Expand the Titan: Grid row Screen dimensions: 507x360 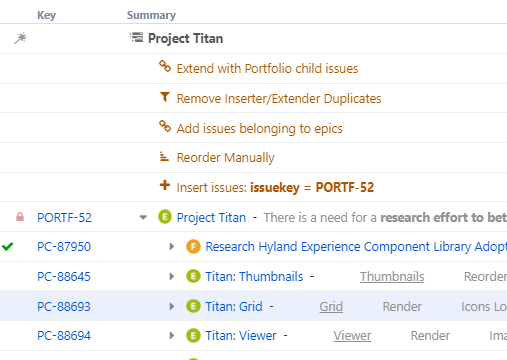click(172, 306)
